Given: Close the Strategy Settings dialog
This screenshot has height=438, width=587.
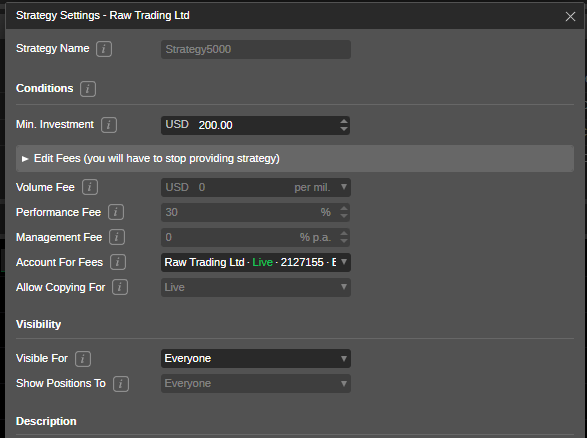Looking at the screenshot, I should [x=570, y=16].
